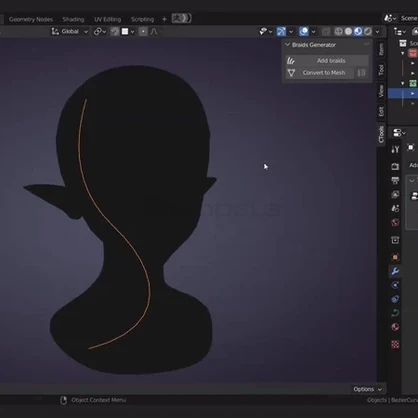
Task: Open the scene selector icon dropdown
Action: [390, 18]
